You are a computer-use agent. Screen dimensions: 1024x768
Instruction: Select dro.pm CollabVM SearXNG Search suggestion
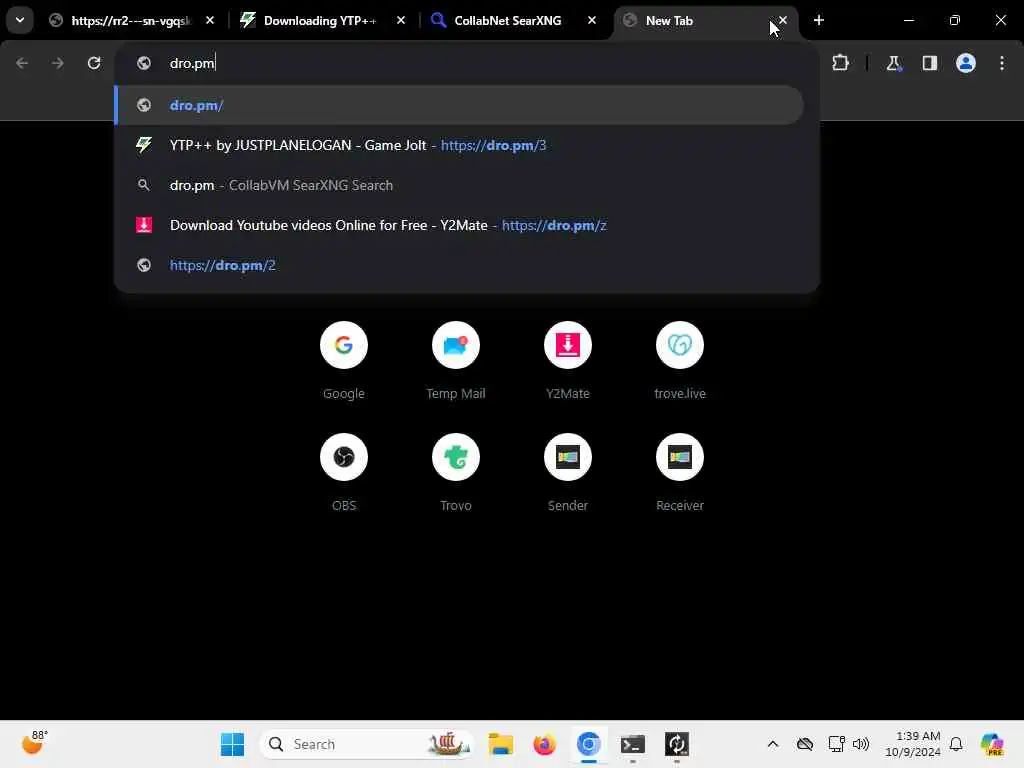pos(458,185)
